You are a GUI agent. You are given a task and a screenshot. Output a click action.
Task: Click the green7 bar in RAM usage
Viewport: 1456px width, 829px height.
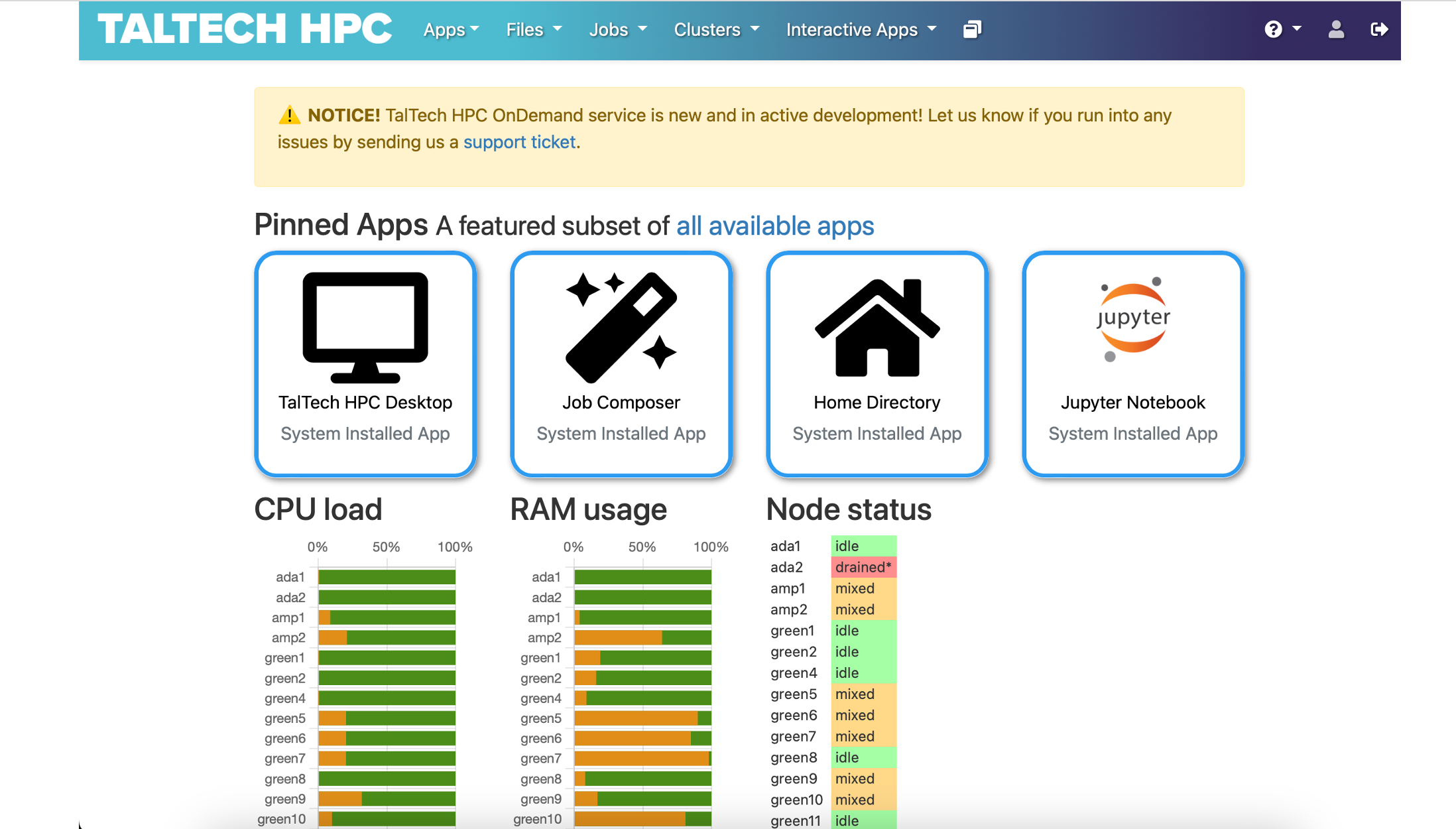tap(643, 758)
